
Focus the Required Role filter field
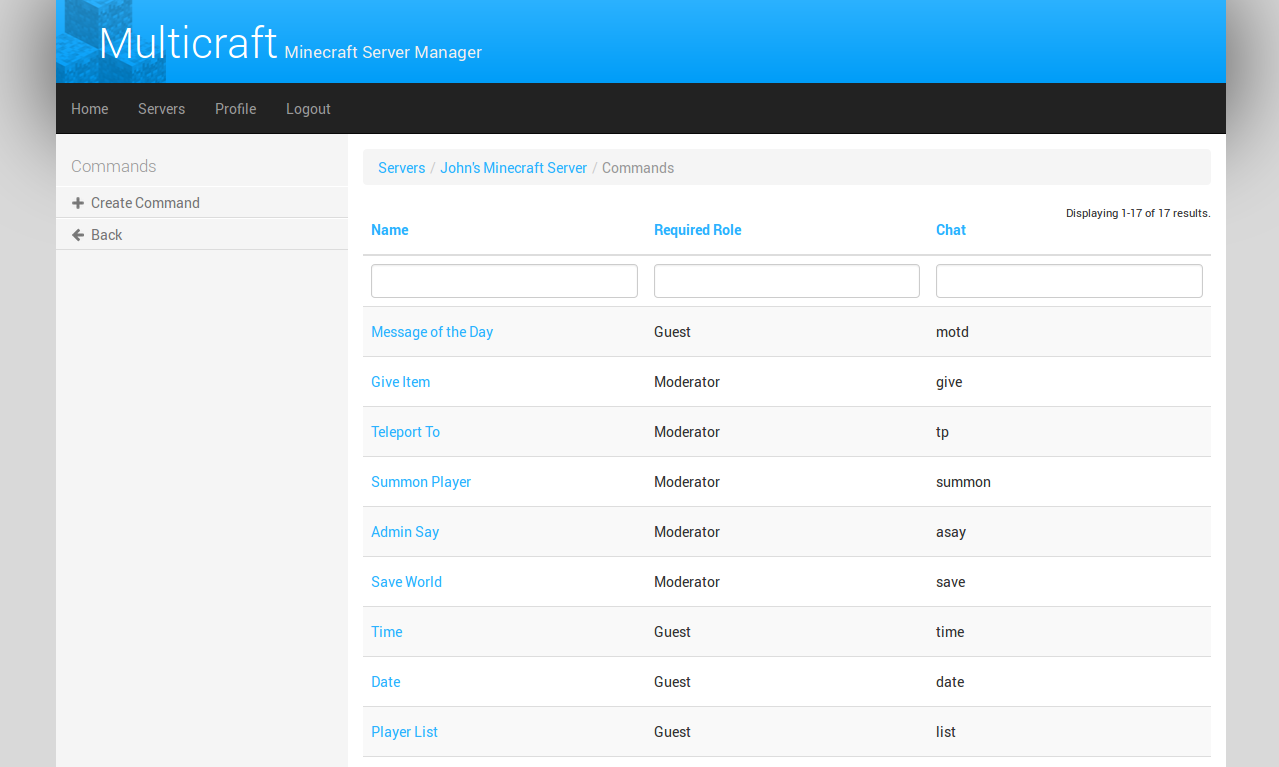(x=787, y=281)
